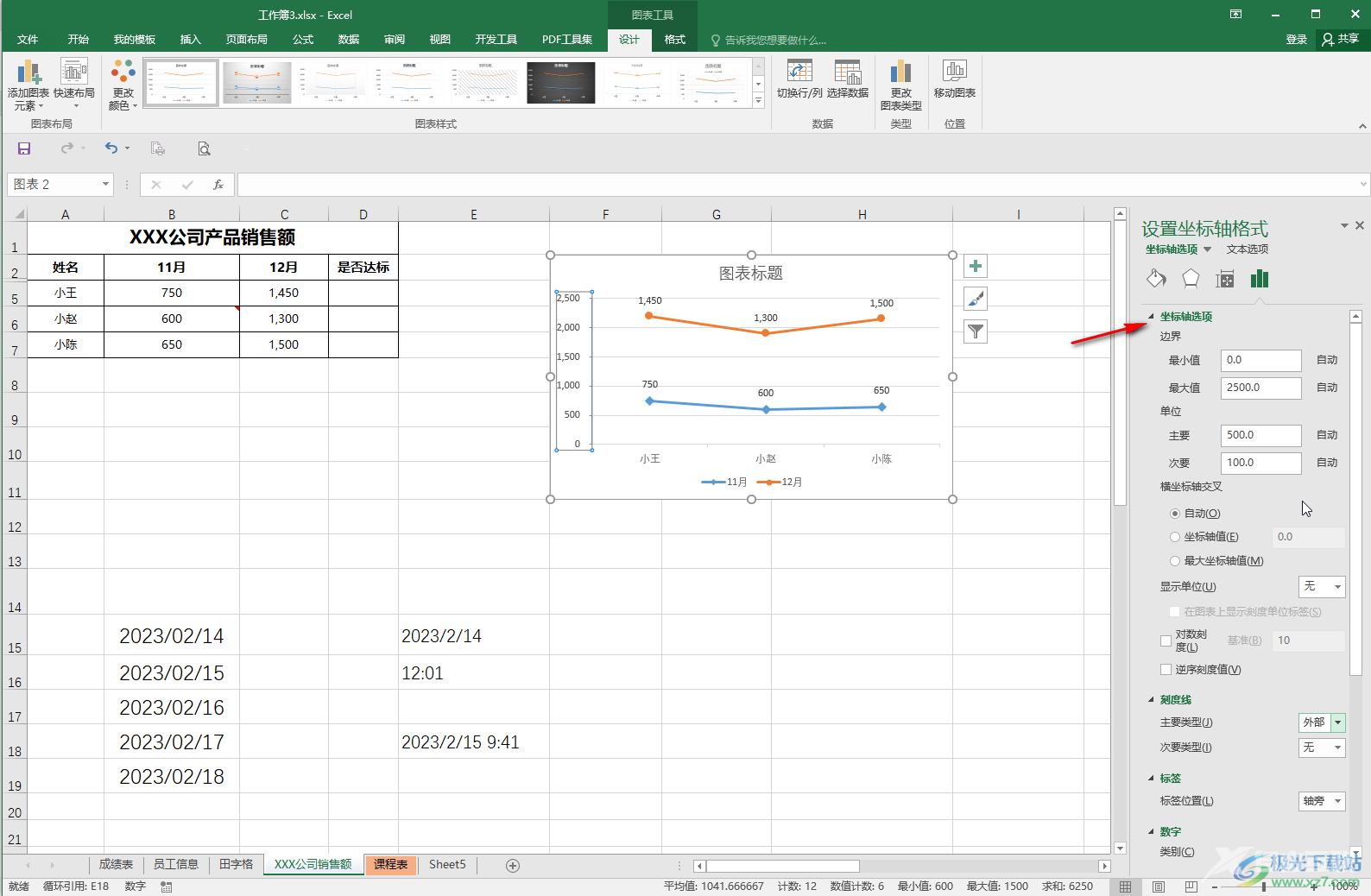The image size is (1371, 896).
Task: Reset minimum bound to Auto
Action: coord(1327,360)
